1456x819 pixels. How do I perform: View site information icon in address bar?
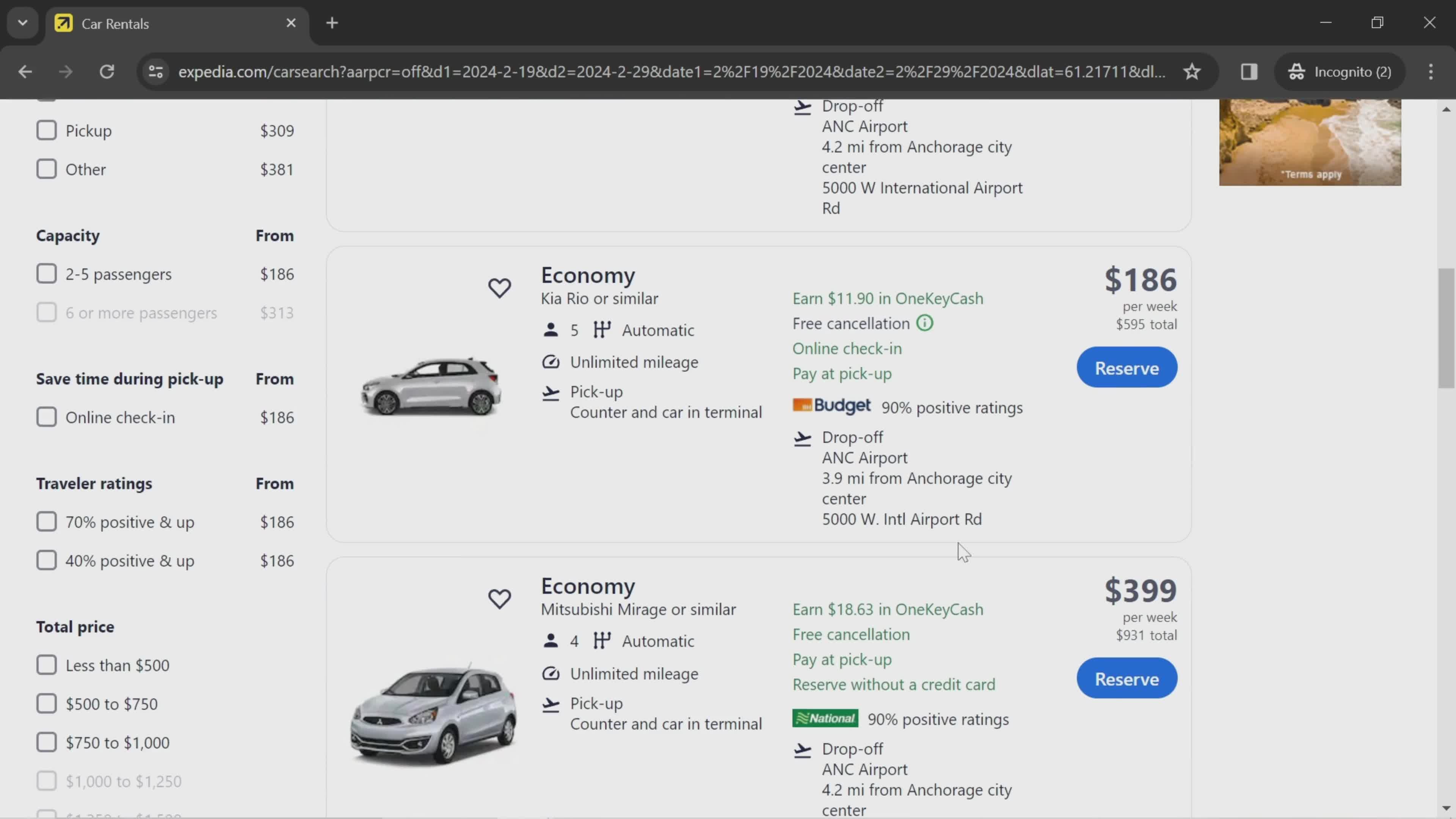click(x=155, y=72)
